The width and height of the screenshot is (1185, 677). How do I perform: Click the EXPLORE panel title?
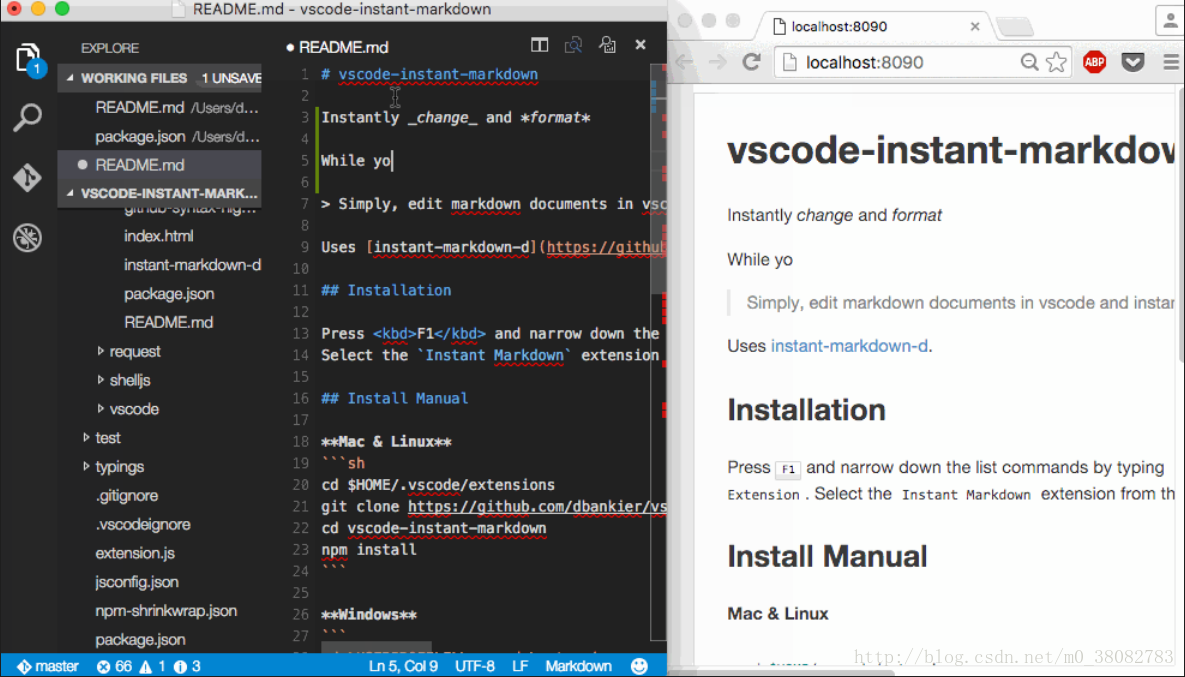click(110, 48)
